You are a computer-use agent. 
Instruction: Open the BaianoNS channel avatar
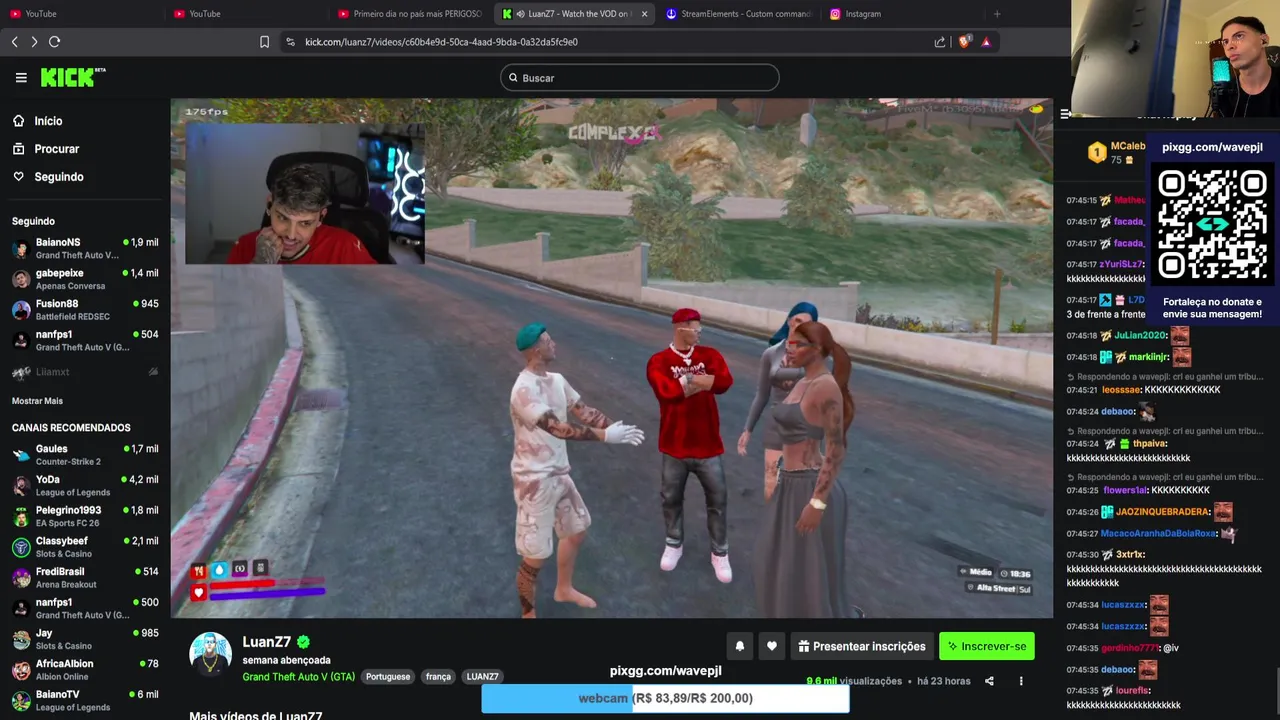click(x=21, y=249)
